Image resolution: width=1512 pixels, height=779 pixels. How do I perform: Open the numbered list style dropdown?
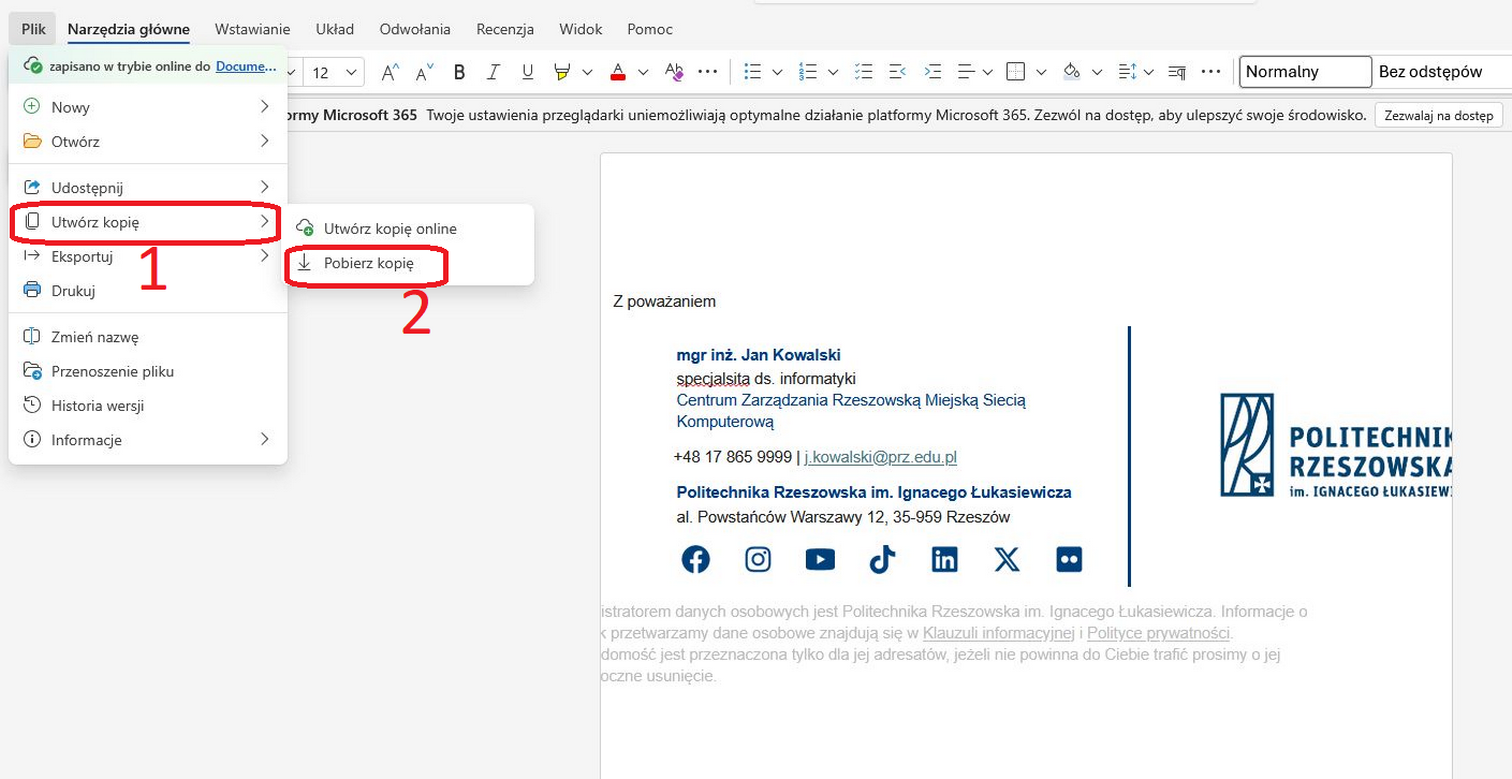[834, 72]
